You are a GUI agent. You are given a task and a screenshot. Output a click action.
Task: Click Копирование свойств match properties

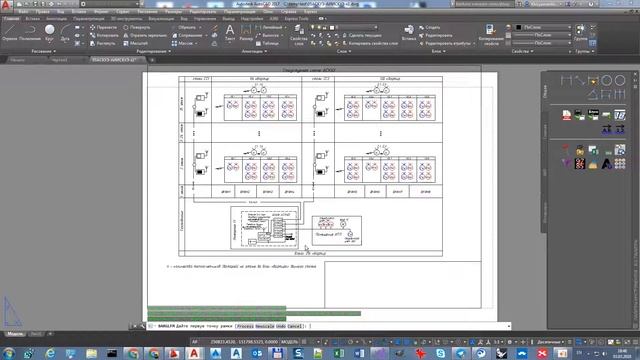coord(491,34)
